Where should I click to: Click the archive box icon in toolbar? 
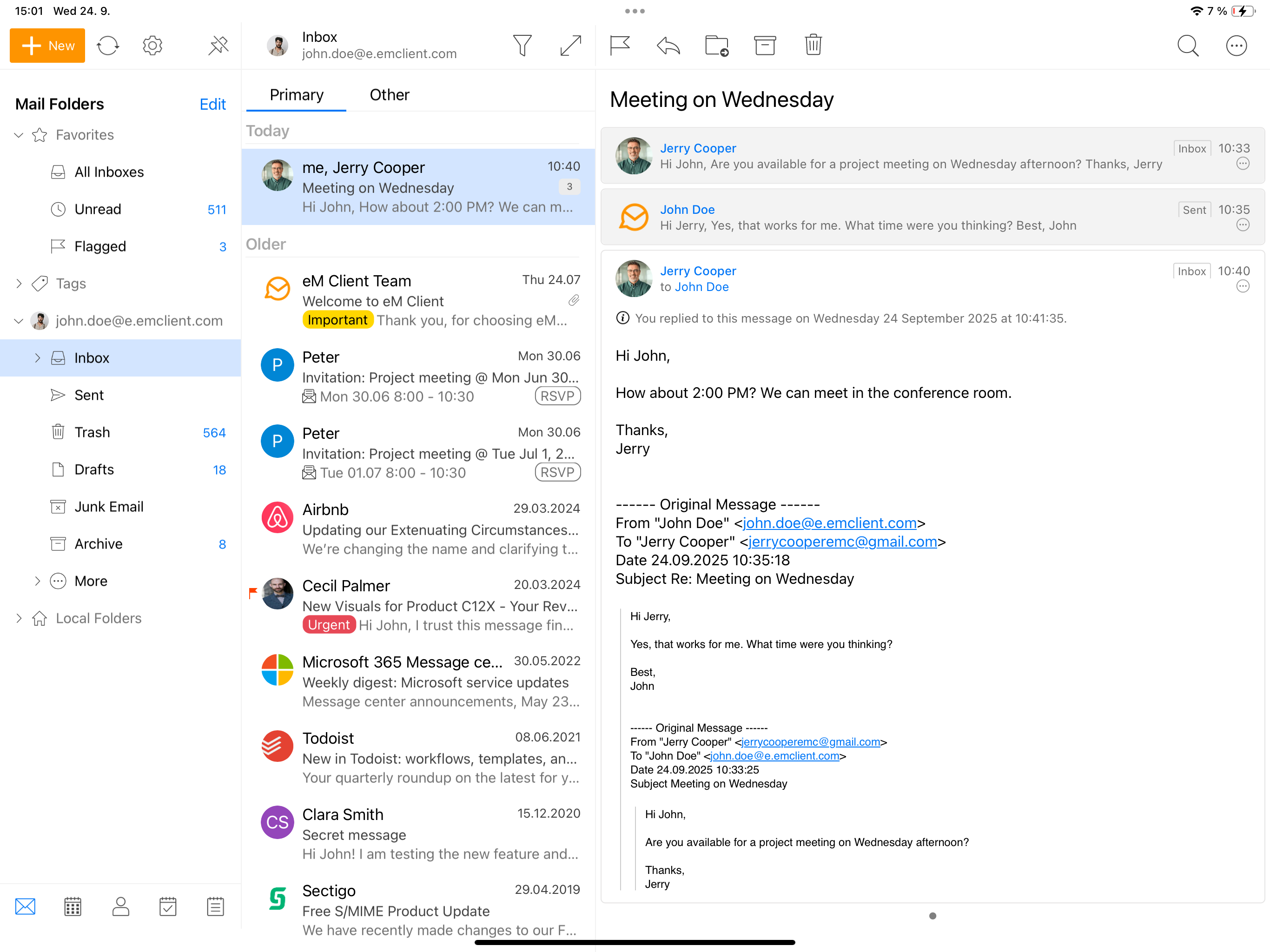click(764, 46)
